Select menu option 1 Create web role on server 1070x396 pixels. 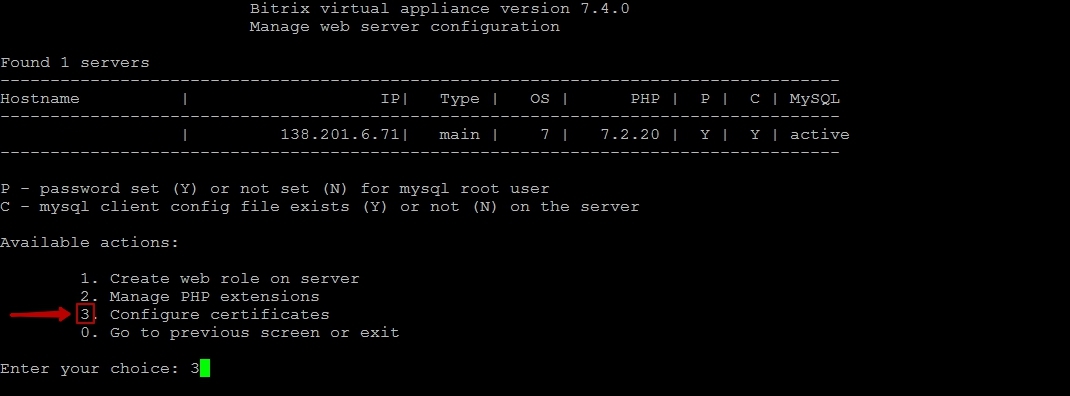(220, 279)
